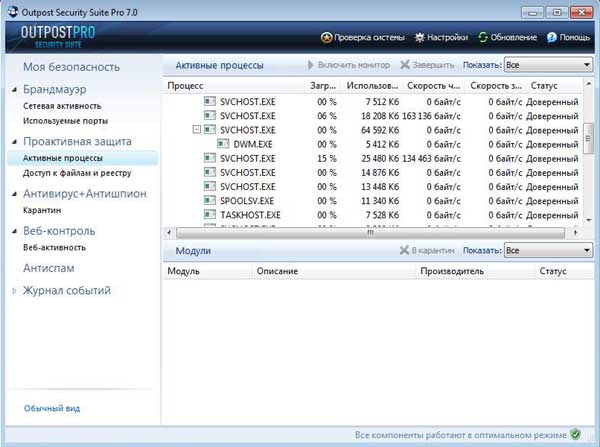
Task: Collapse the Брандмауэр section arrow
Action: pyautogui.click(x=15, y=90)
